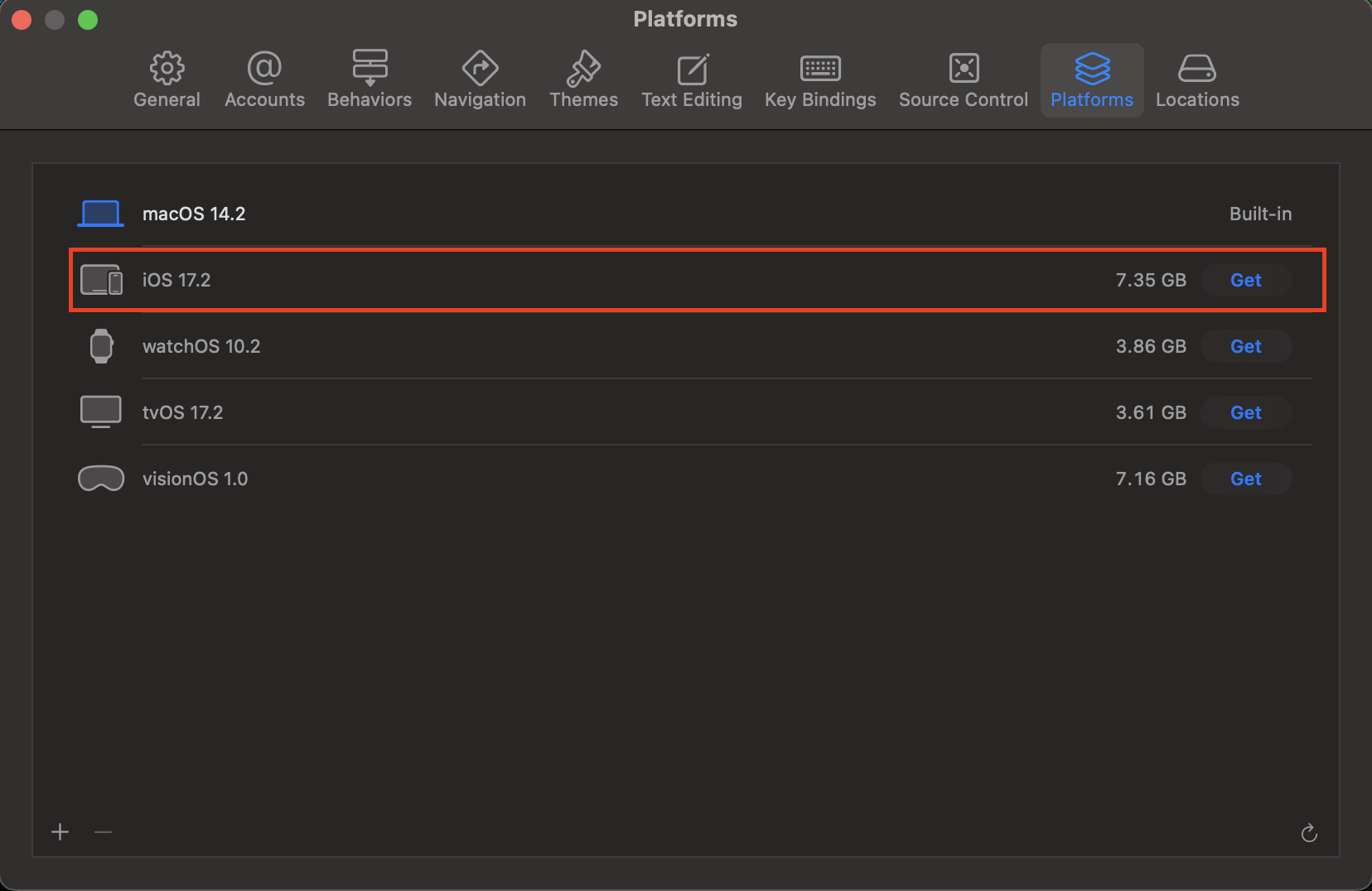Click the visionOS headset icon

[101, 479]
